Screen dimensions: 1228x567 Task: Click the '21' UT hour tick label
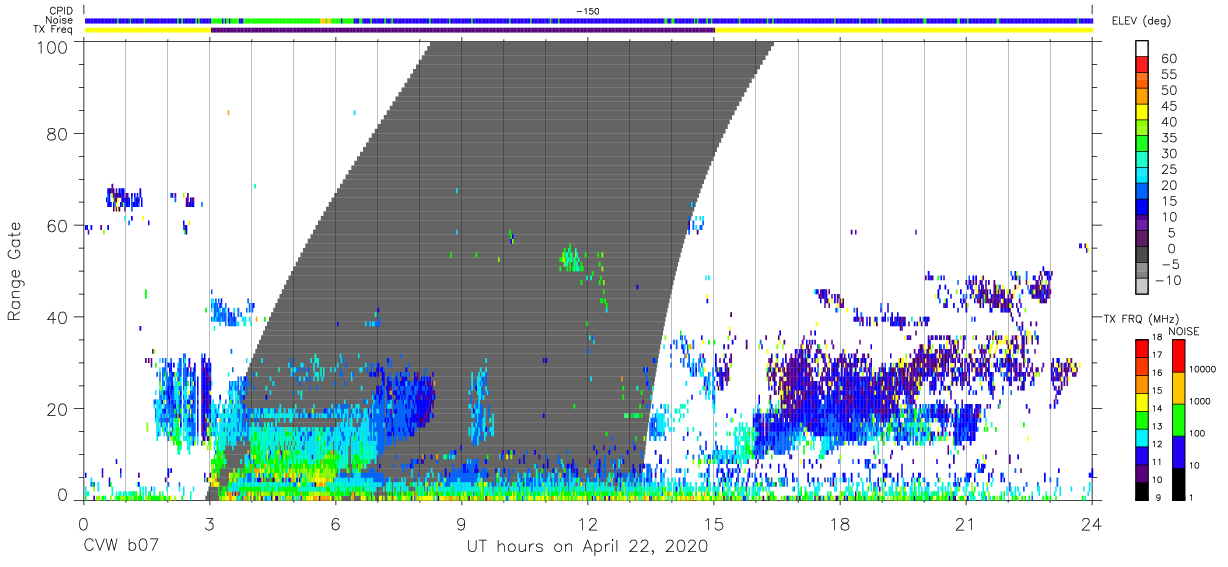(x=966, y=524)
